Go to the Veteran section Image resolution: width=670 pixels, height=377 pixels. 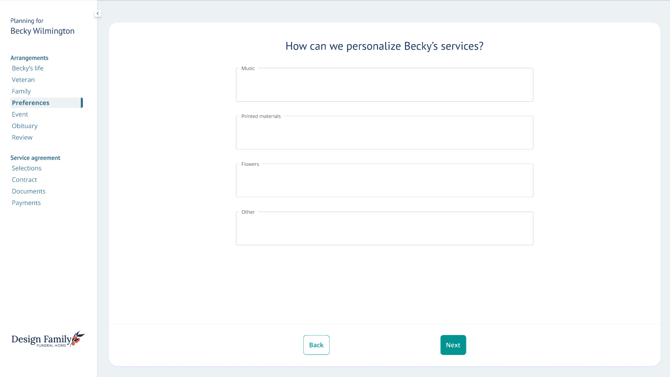23,80
